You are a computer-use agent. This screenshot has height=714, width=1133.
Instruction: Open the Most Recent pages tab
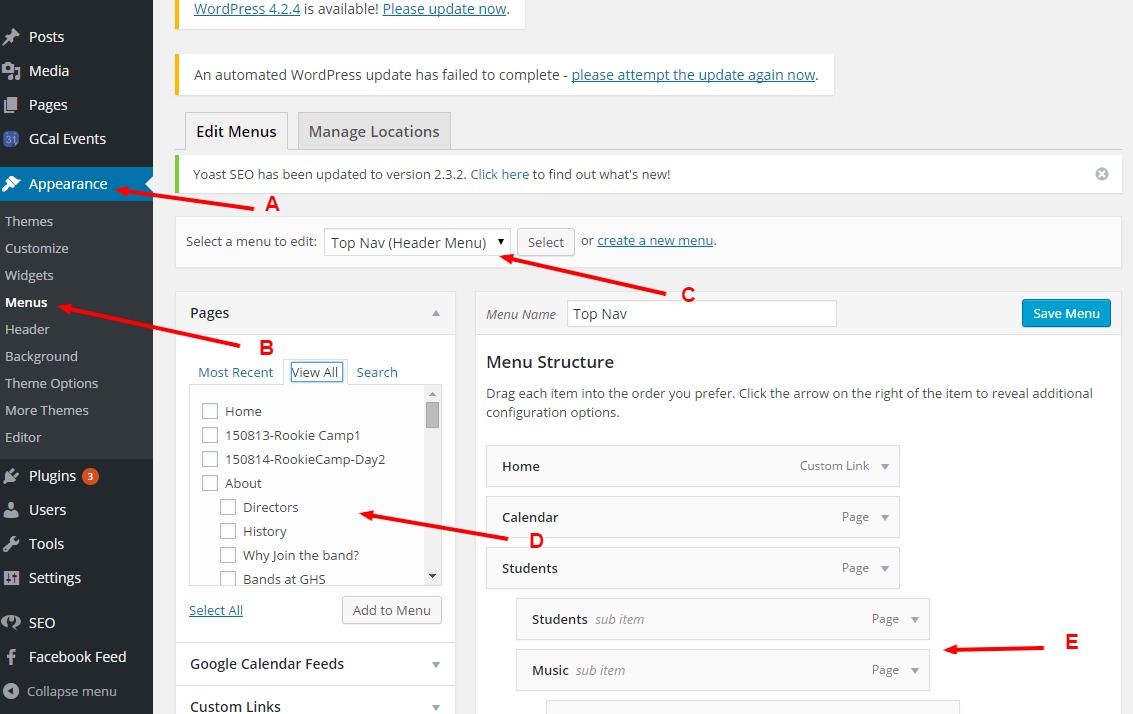pyautogui.click(x=236, y=372)
